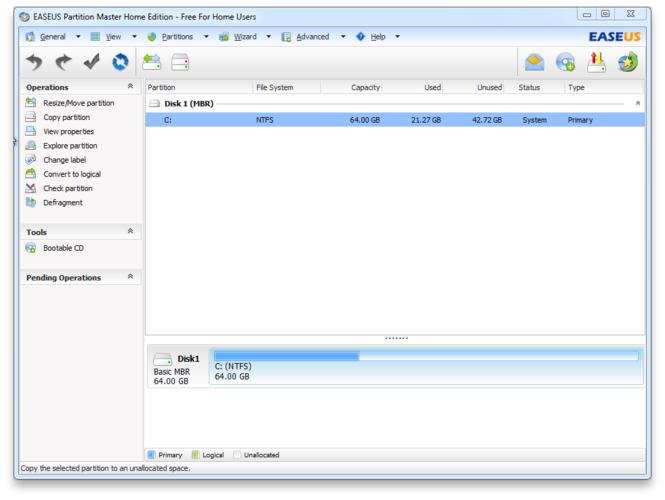Open the Partitions menu
The image size is (665, 500).
point(177,37)
